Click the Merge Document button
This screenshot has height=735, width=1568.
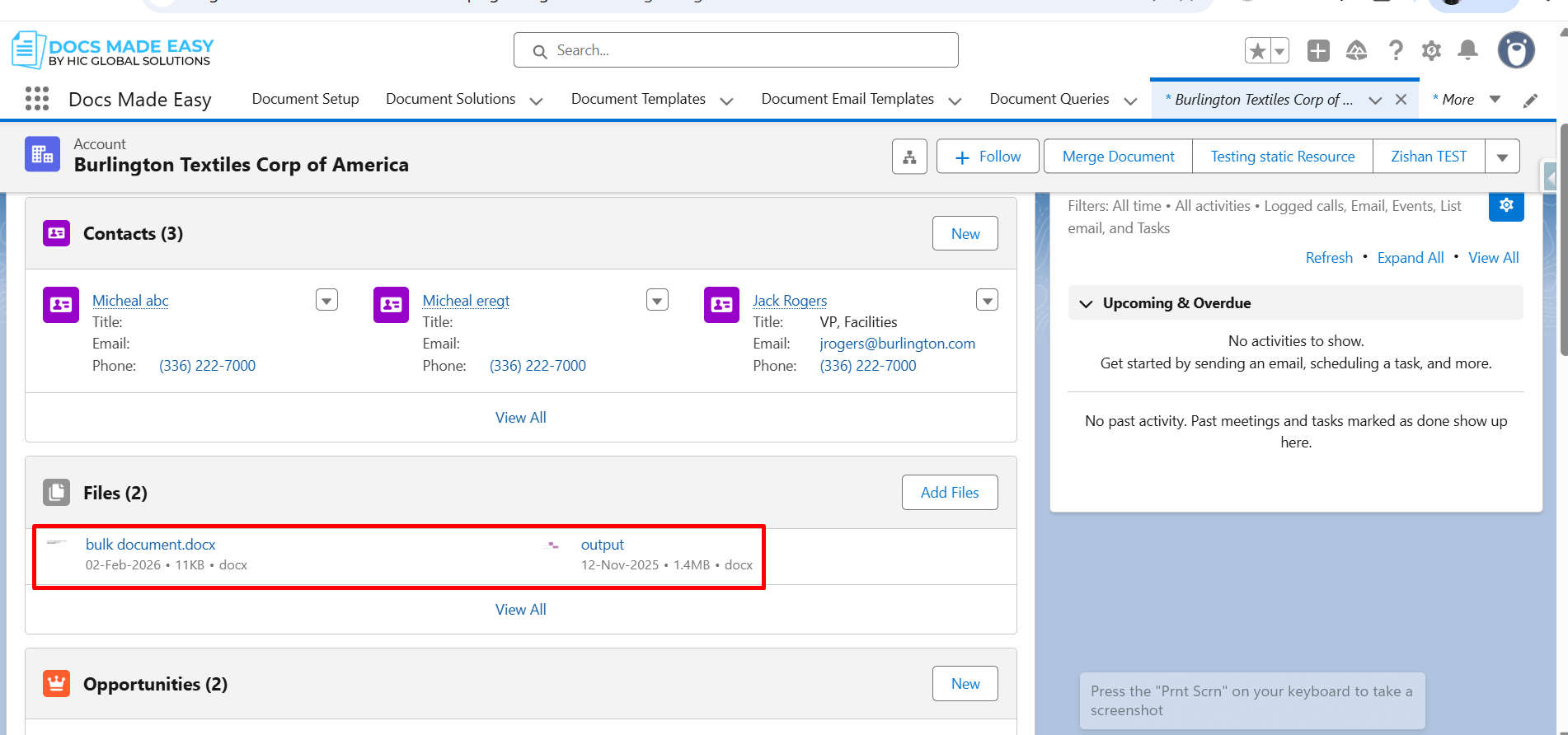pos(1118,157)
